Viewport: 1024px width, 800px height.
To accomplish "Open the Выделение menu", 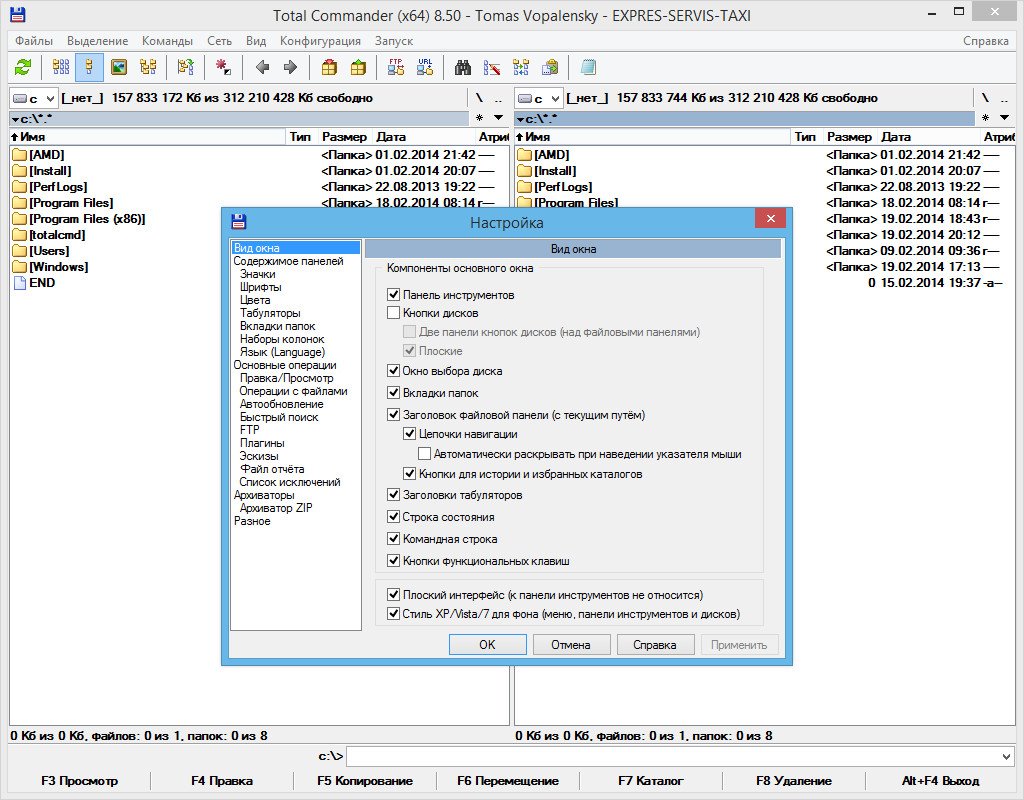I will click(x=97, y=40).
